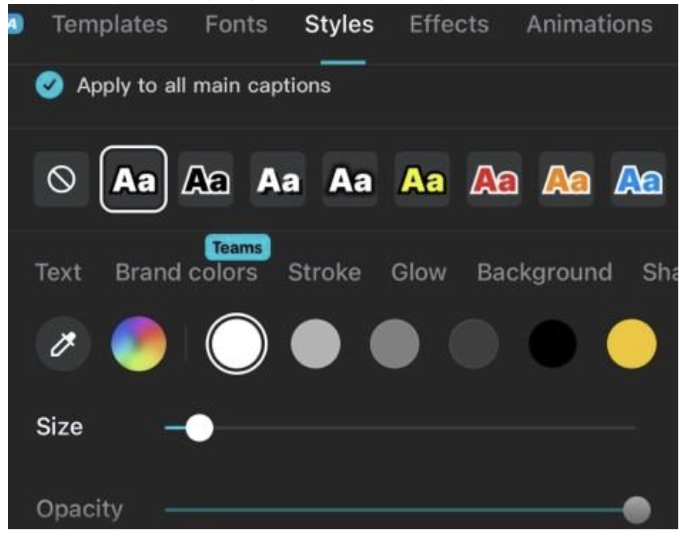Pick the eyedropper color tool
Image resolution: width=687 pixels, height=539 pixels.
(62, 345)
